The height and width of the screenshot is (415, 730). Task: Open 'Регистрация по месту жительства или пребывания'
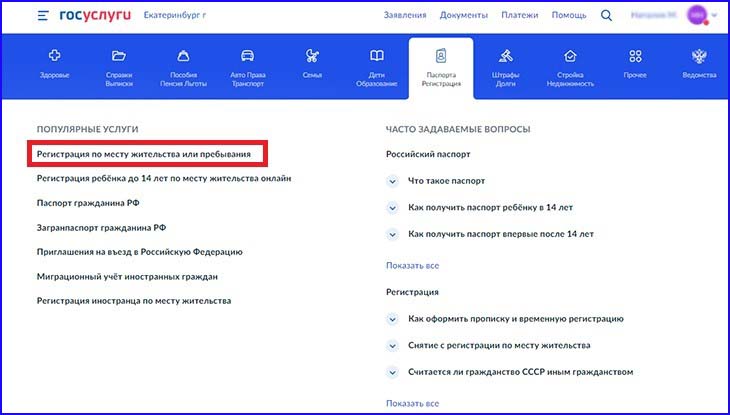tap(144, 154)
